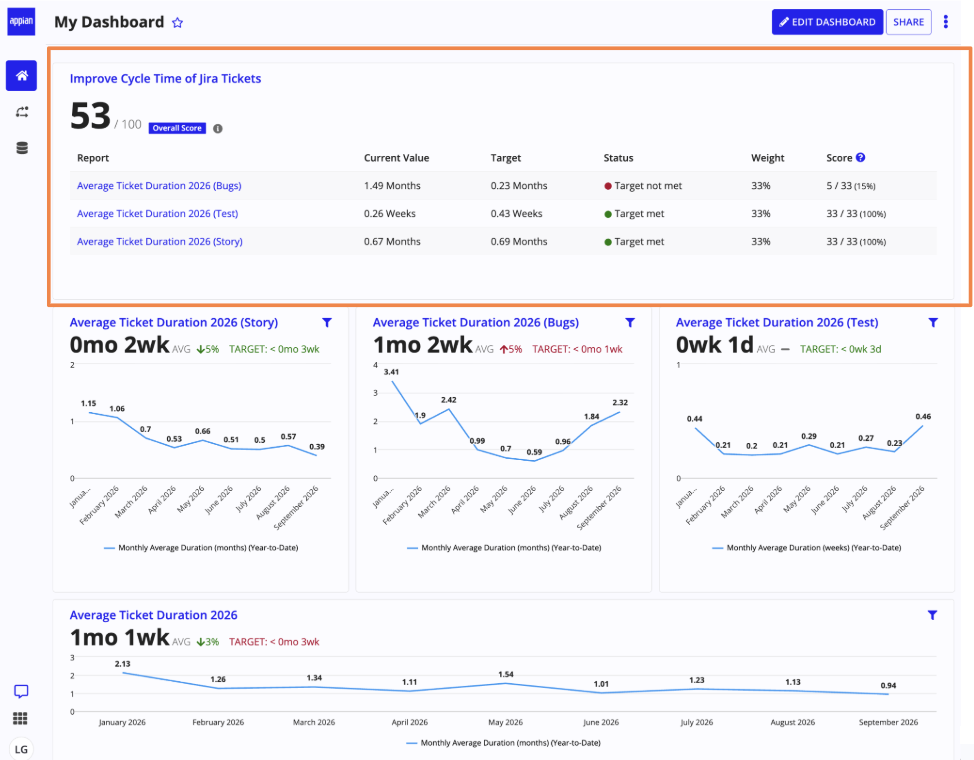Click the Score column help icon
Image resolution: width=974 pixels, height=760 pixels.
(860, 157)
